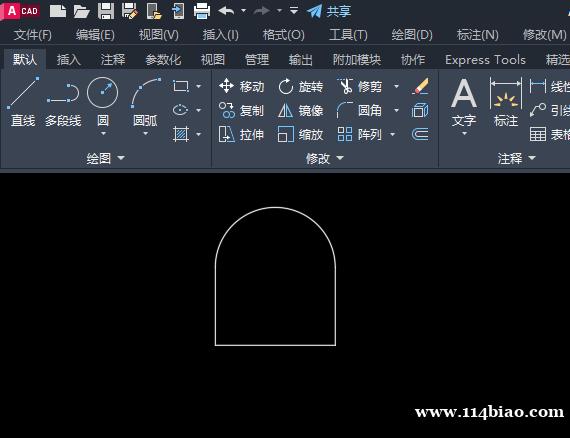Use the 镜像 mirror tool

tap(300, 110)
